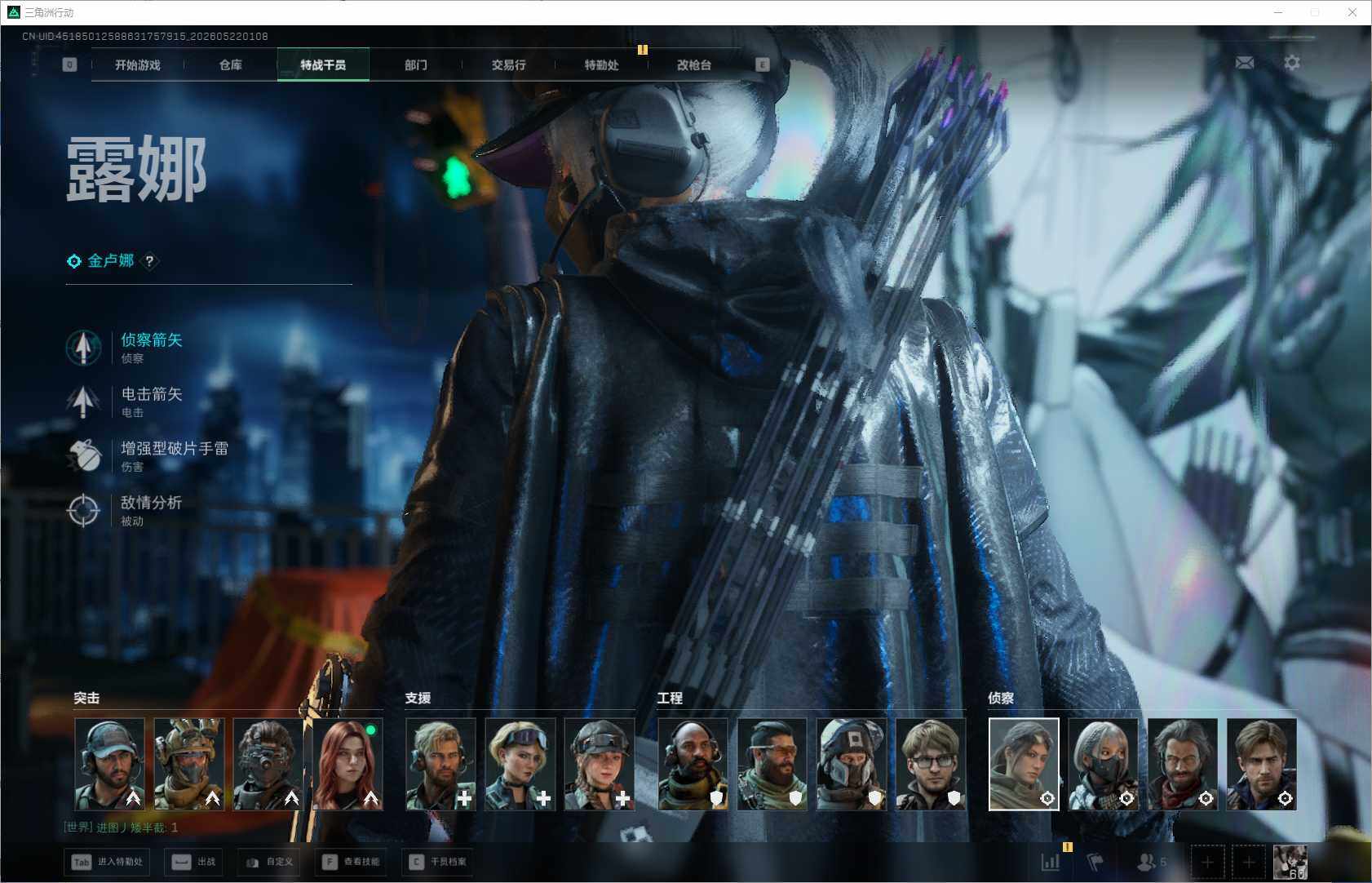Open the 自定义 customize button
1372x883 pixels.
tap(269, 862)
